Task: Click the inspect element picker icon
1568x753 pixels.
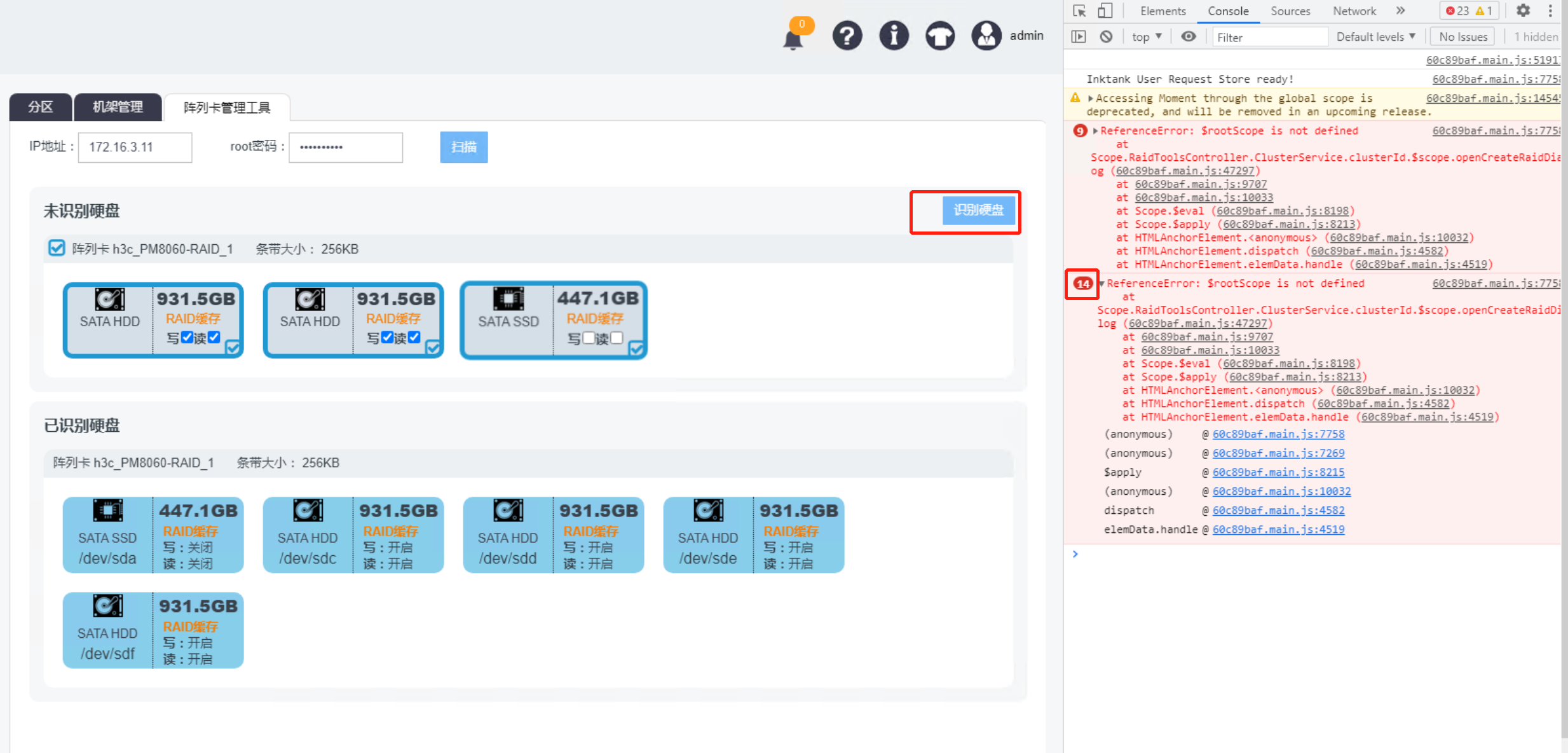Action: click(1079, 11)
